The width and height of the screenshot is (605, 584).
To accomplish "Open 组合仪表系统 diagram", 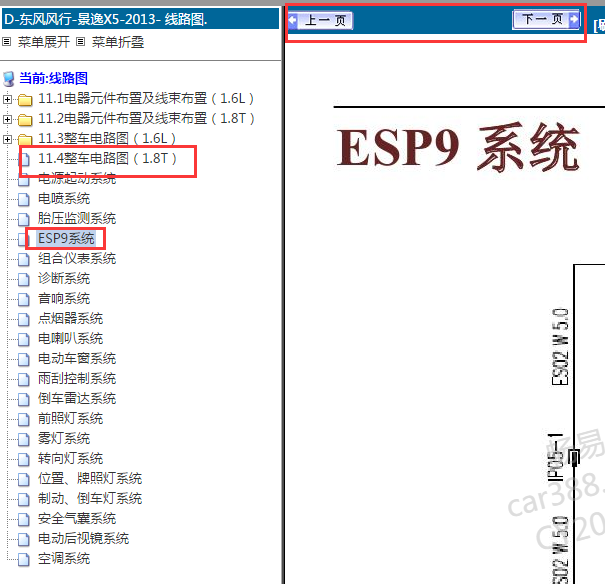I will point(77,258).
